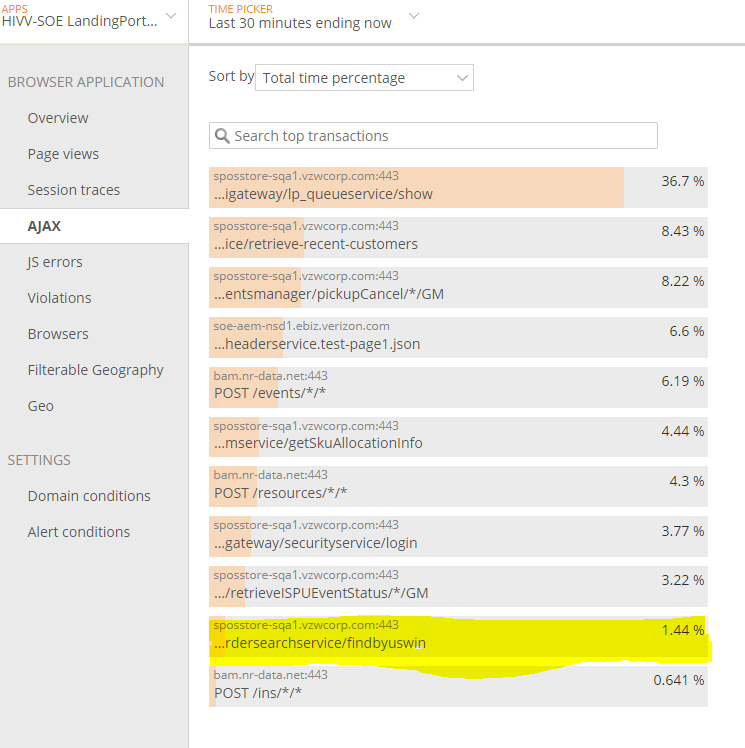Click the search magnifier icon
Screen dimensions: 745x748
click(222, 136)
